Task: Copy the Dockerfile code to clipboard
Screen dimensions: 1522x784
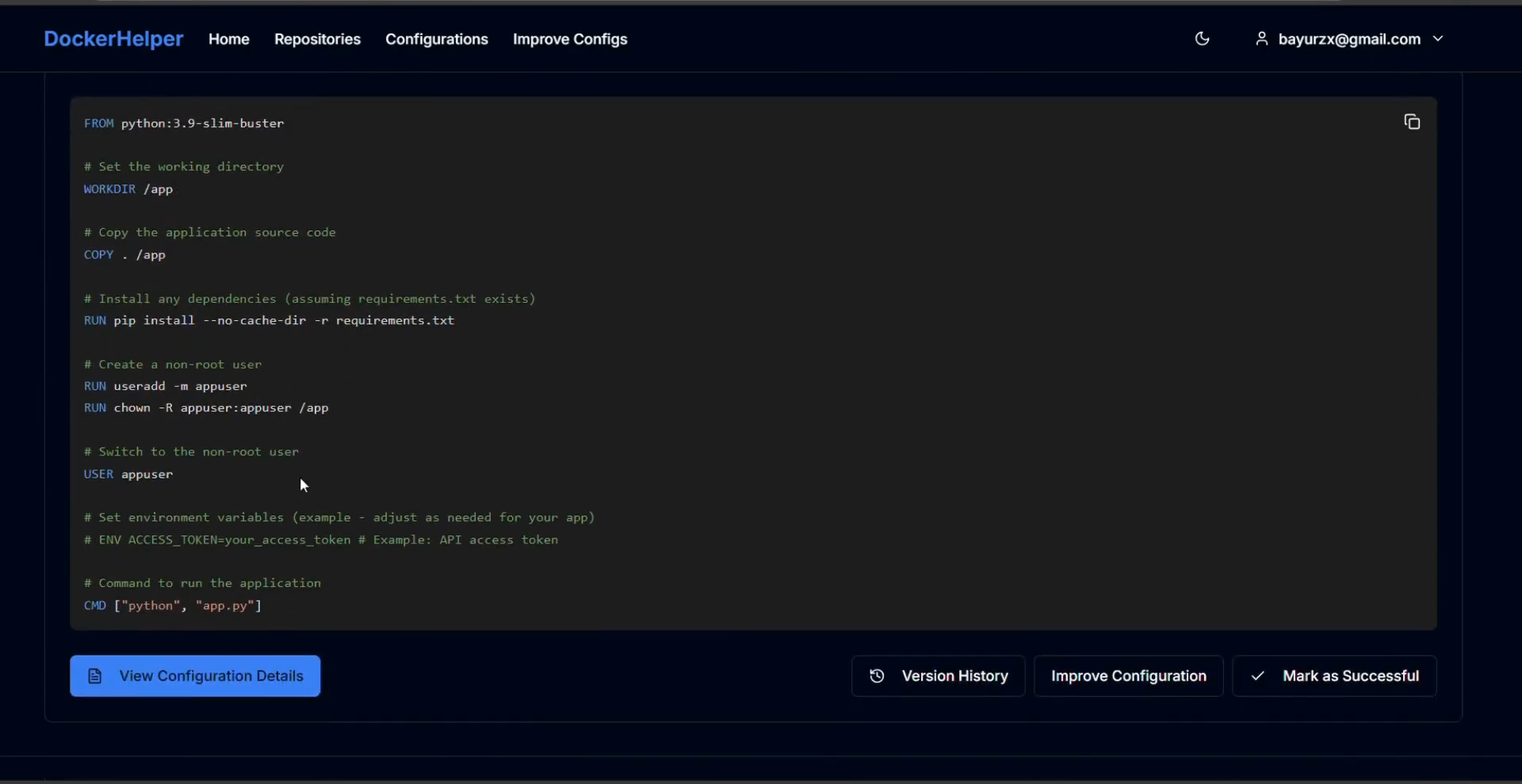Action: pos(1412,122)
